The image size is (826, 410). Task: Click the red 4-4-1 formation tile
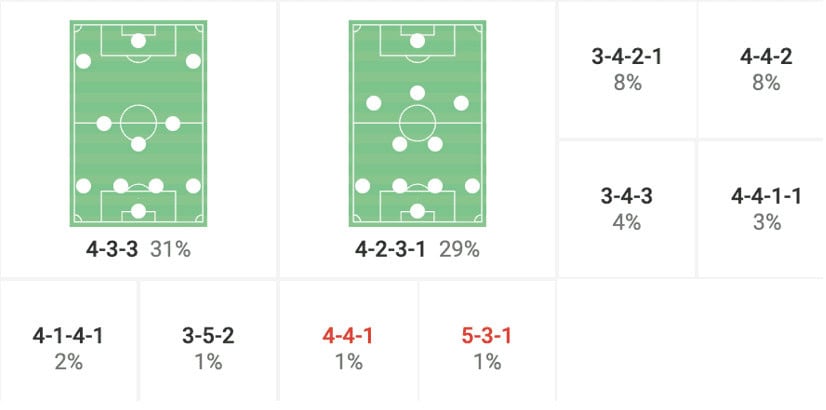(348, 347)
